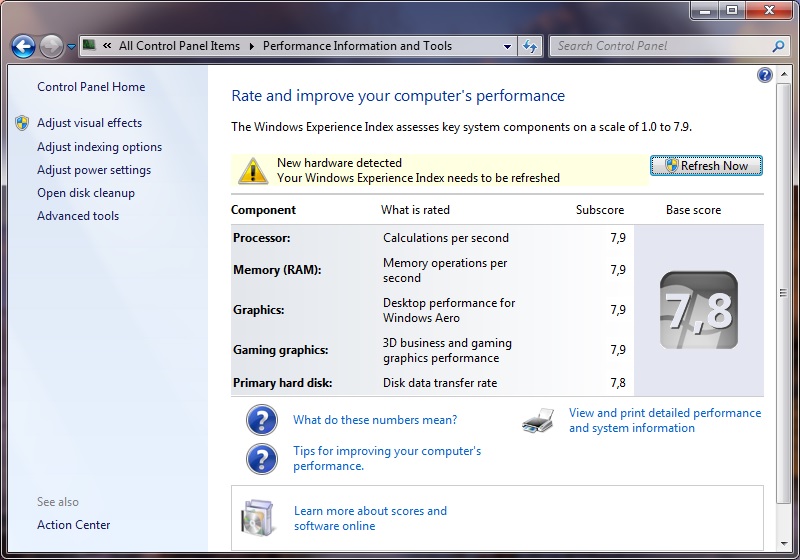
Task: Open Control Panel Home
Action: click(x=91, y=87)
